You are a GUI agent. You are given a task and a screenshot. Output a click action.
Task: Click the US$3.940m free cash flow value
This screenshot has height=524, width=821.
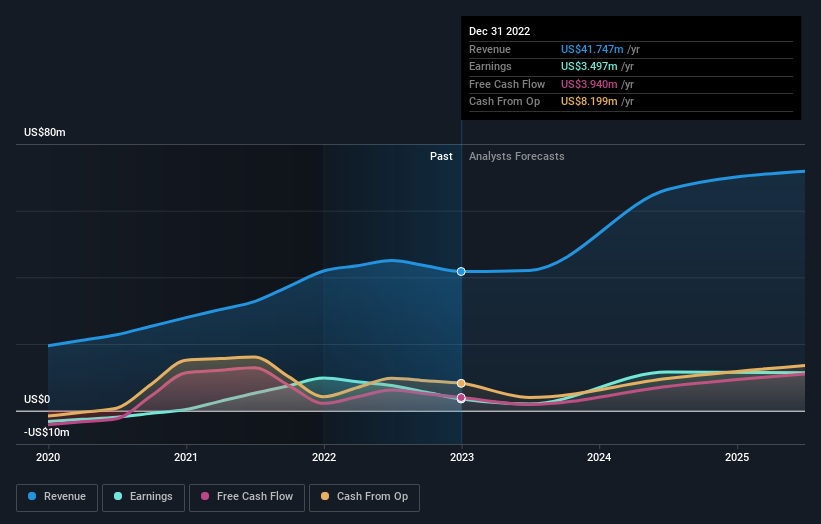coord(589,84)
